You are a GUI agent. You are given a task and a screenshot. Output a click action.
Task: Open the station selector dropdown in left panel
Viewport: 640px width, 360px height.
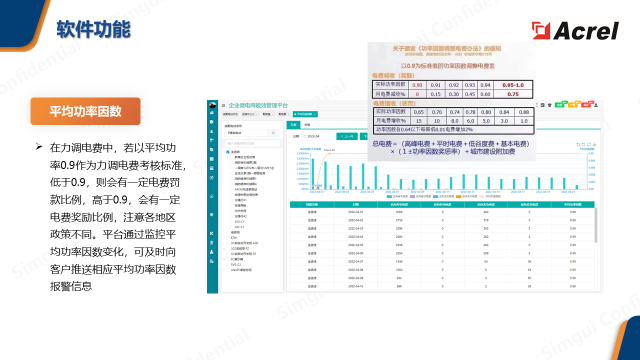click(x=247, y=133)
